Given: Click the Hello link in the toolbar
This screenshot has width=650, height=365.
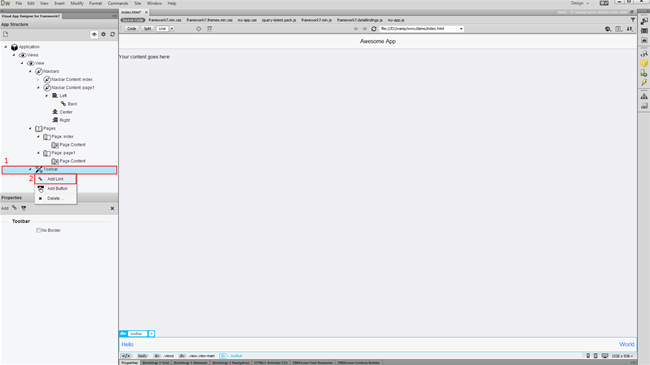Looking at the screenshot, I should coord(128,344).
